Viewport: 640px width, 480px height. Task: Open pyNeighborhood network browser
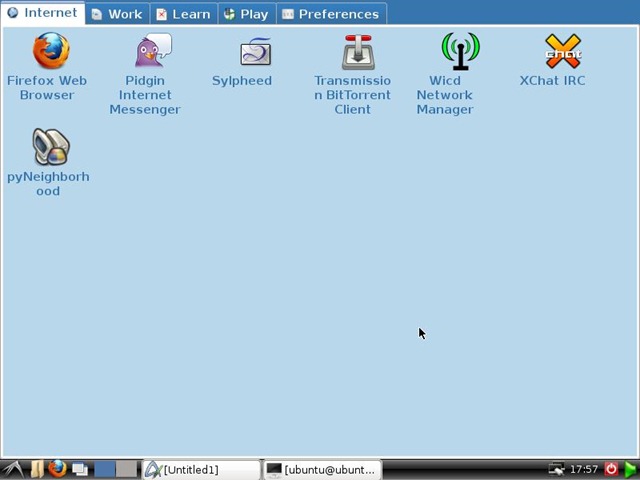[51, 147]
